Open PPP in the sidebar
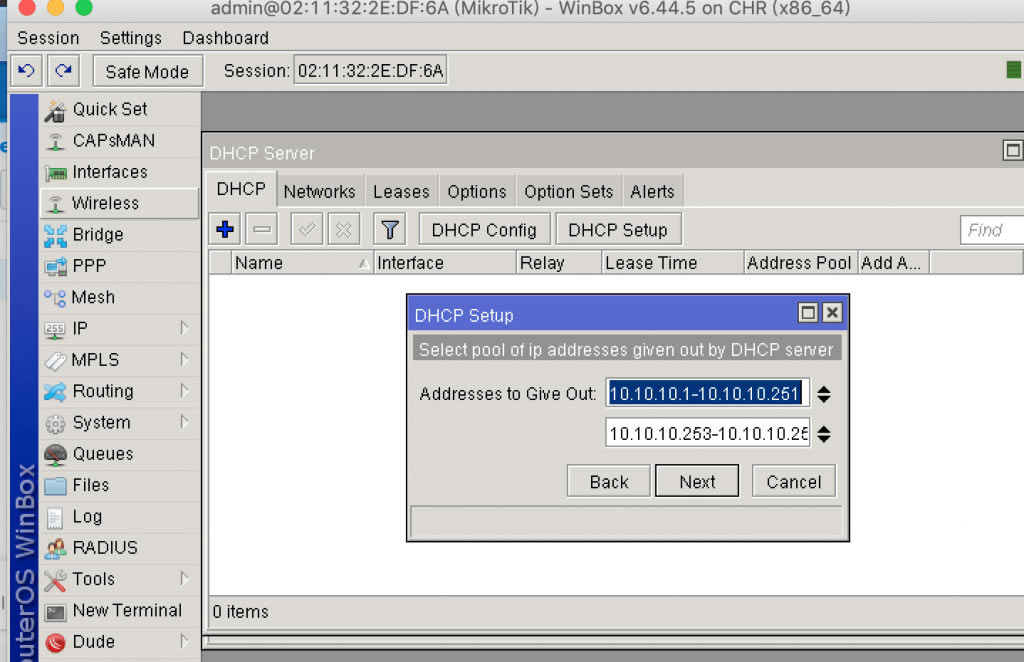 [120, 266]
